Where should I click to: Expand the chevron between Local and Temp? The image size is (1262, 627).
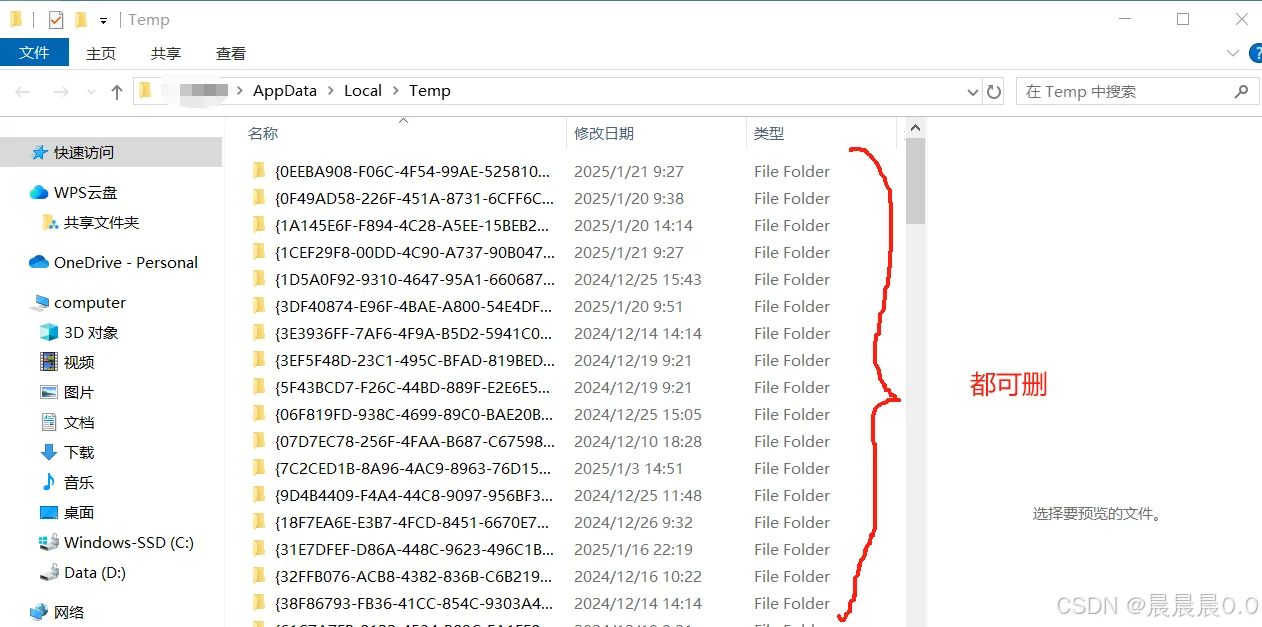point(395,91)
